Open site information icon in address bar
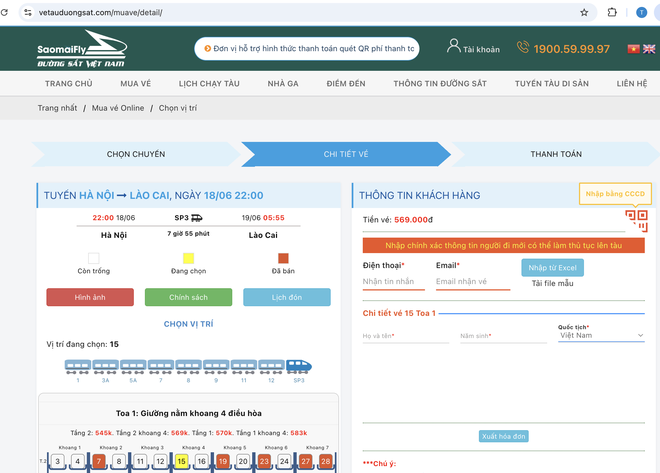660x473 pixels. (x=28, y=13)
